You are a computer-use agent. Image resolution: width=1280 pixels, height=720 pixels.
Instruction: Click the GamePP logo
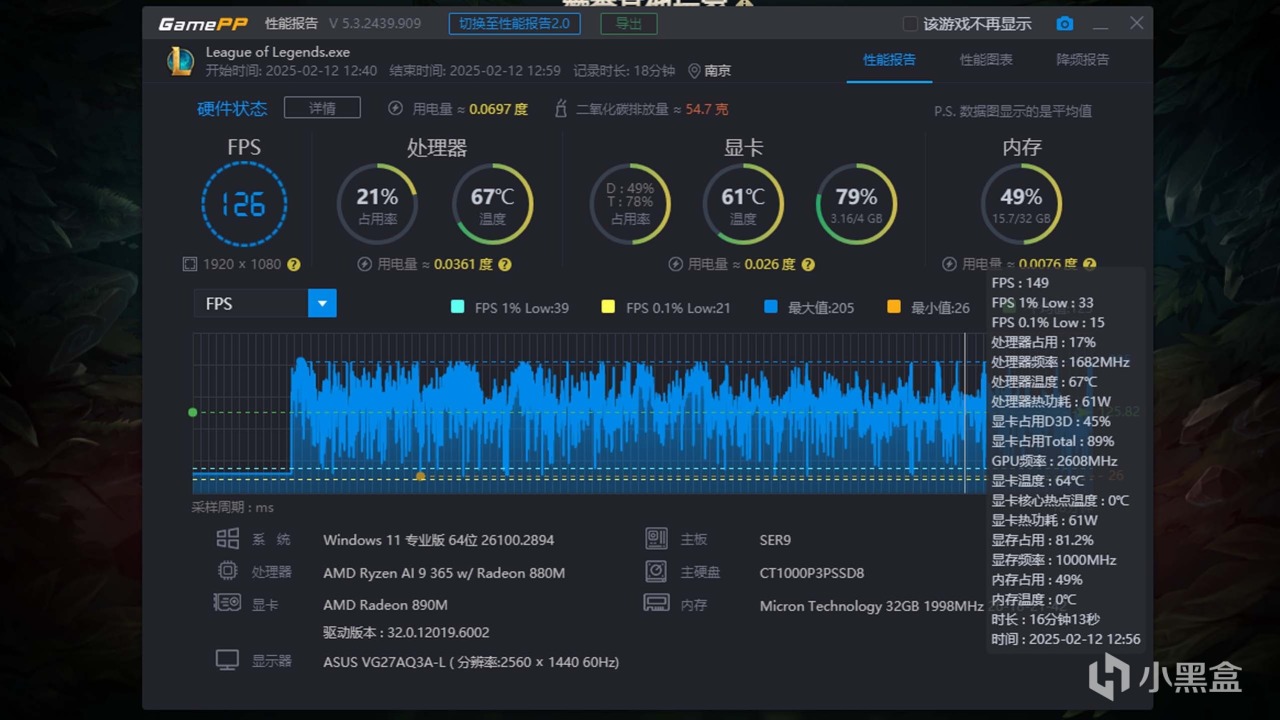(x=203, y=23)
